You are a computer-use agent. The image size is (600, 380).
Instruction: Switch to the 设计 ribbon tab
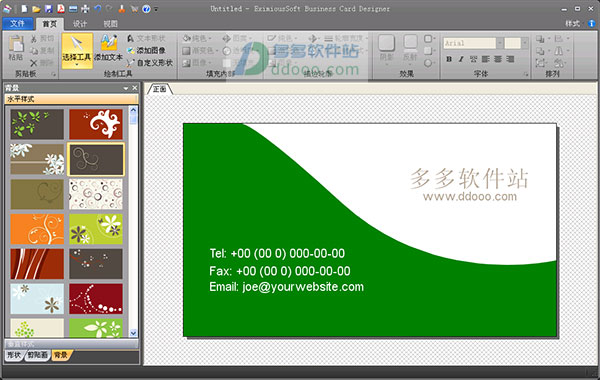coord(80,24)
